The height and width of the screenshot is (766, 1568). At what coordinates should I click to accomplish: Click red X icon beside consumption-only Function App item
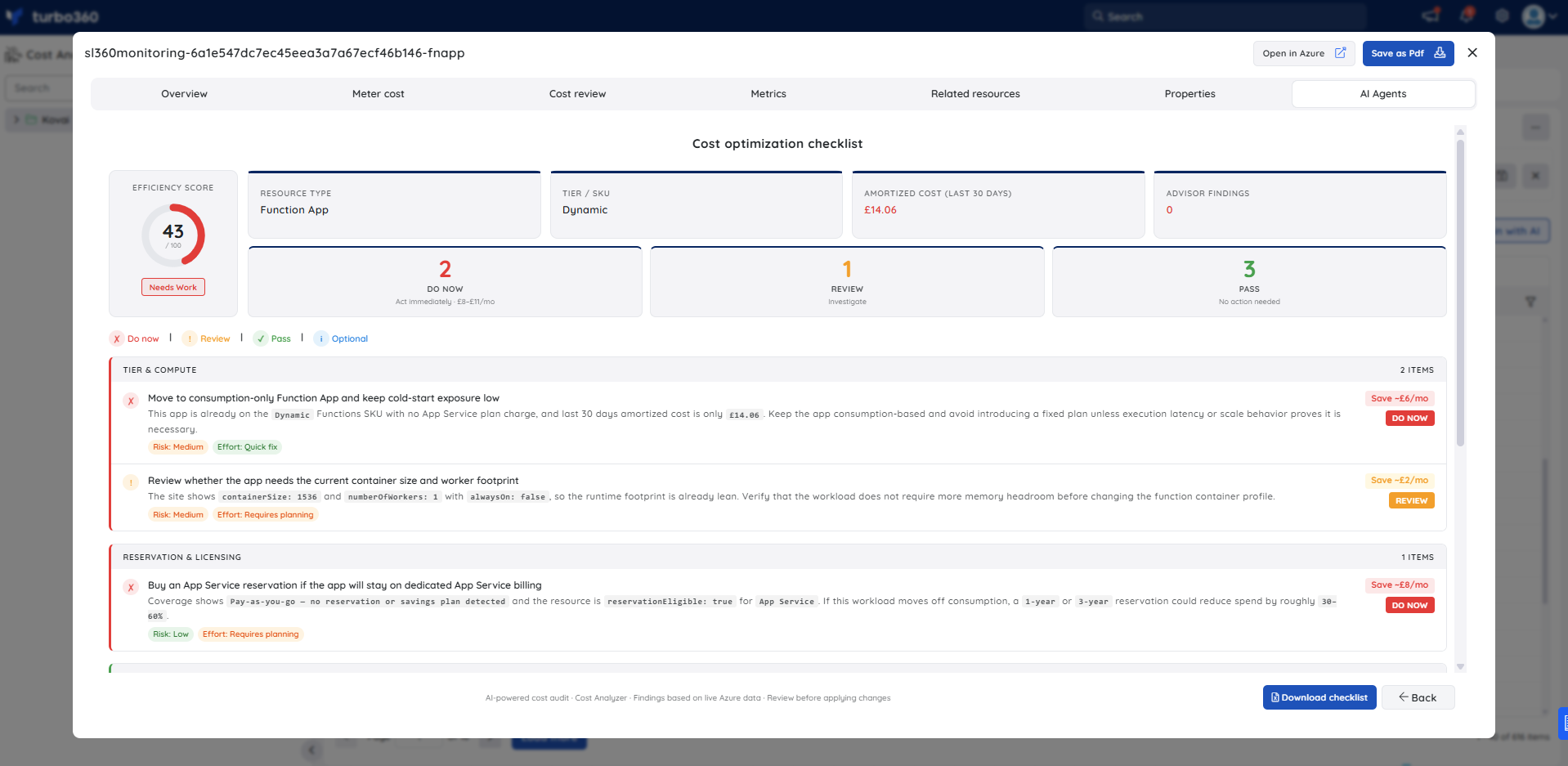click(131, 401)
